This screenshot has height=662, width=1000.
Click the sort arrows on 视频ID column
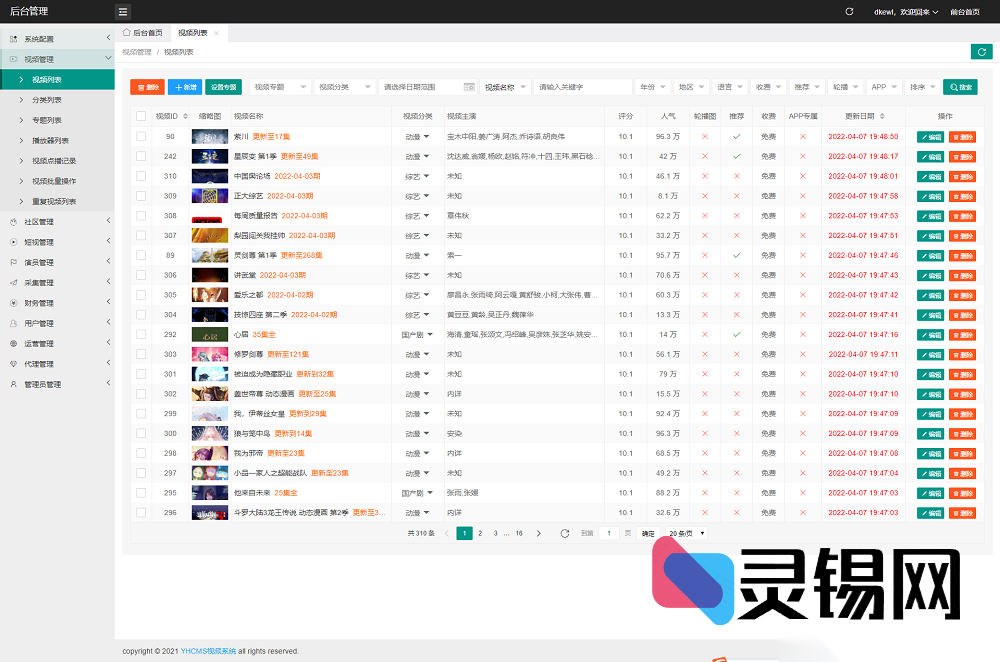185,116
